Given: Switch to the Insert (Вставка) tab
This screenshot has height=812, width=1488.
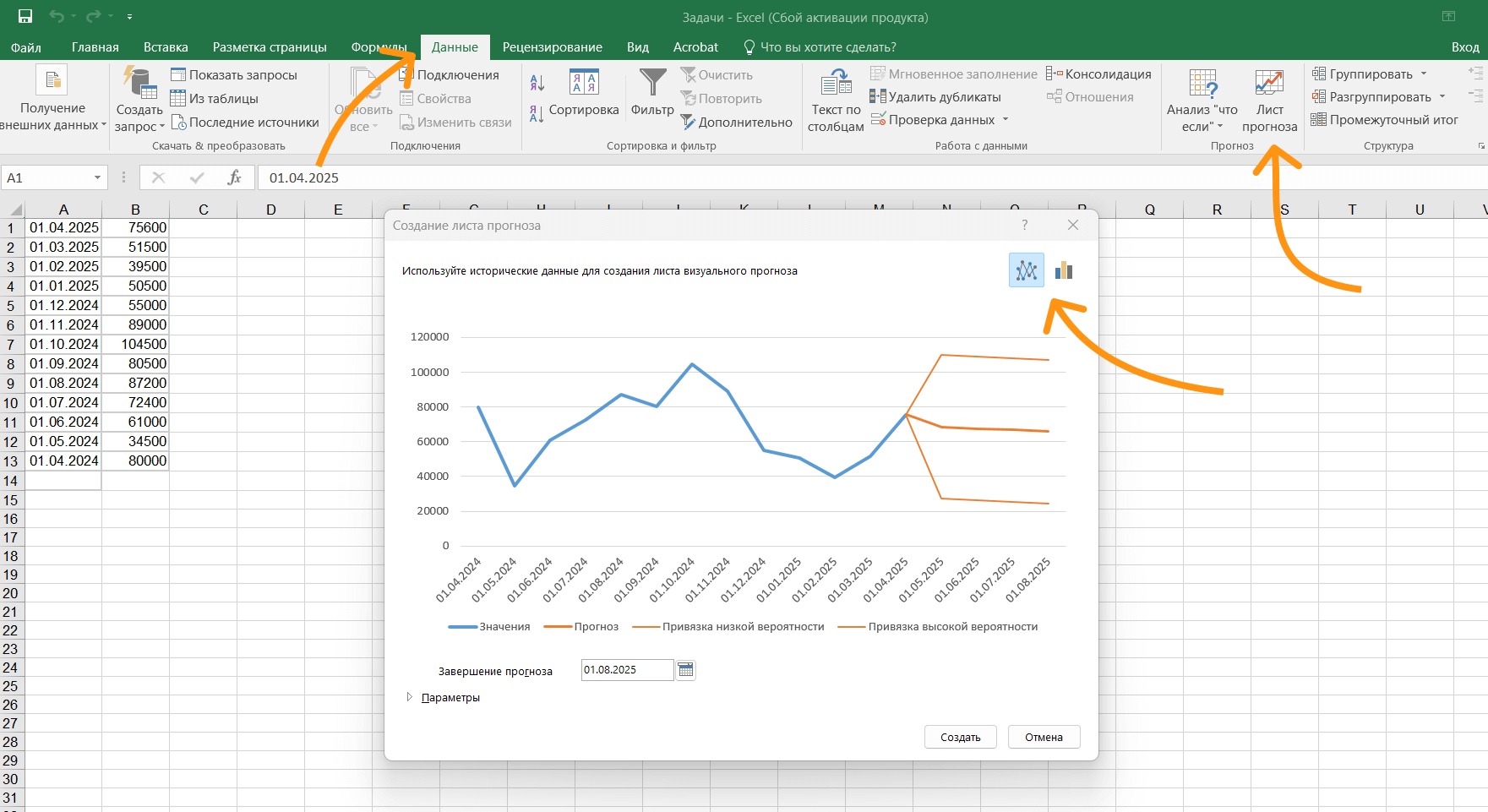Looking at the screenshot, I should 166,47.
